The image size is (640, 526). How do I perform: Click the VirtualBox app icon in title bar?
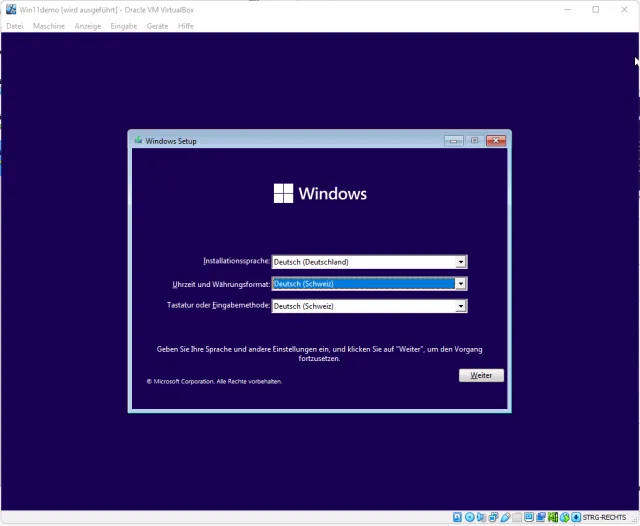[x=11, y=9]
